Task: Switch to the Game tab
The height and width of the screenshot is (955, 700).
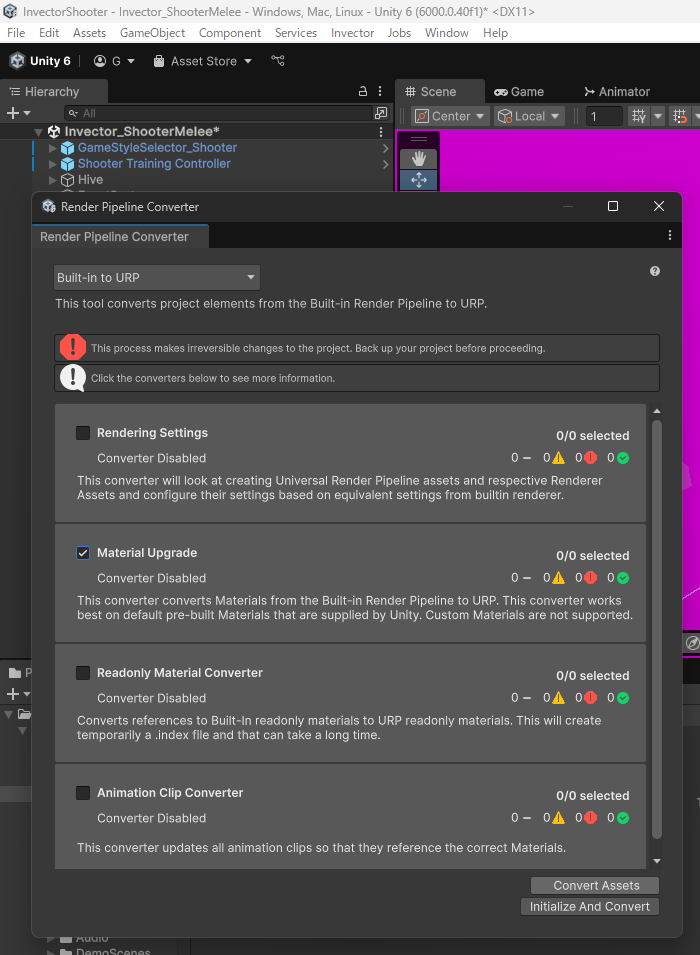Action: 519,91
